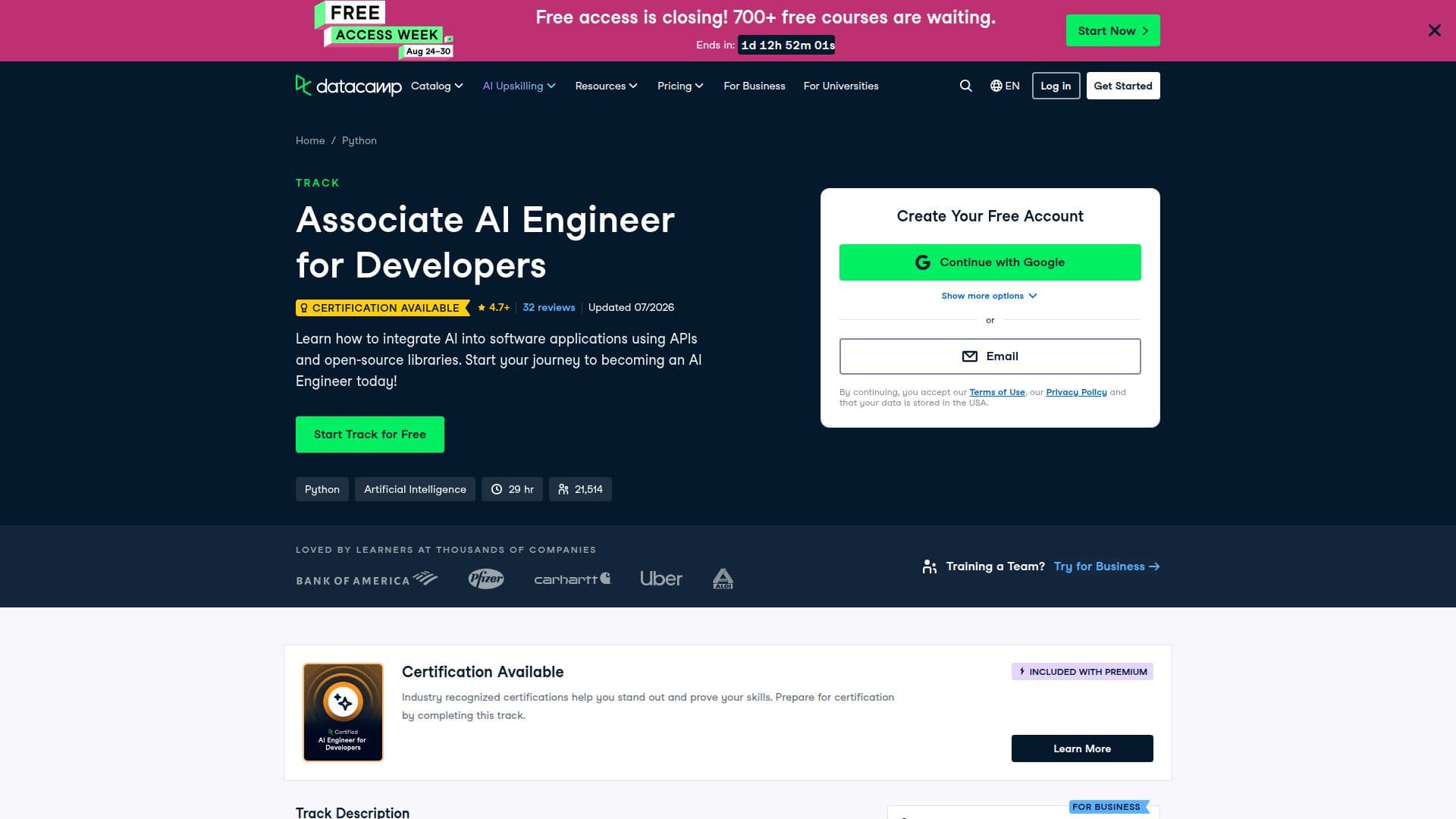Image resolution: width=1456 pixels, height=819 pixels.
Task: Click the Log in button
Action: point(1056,86)
